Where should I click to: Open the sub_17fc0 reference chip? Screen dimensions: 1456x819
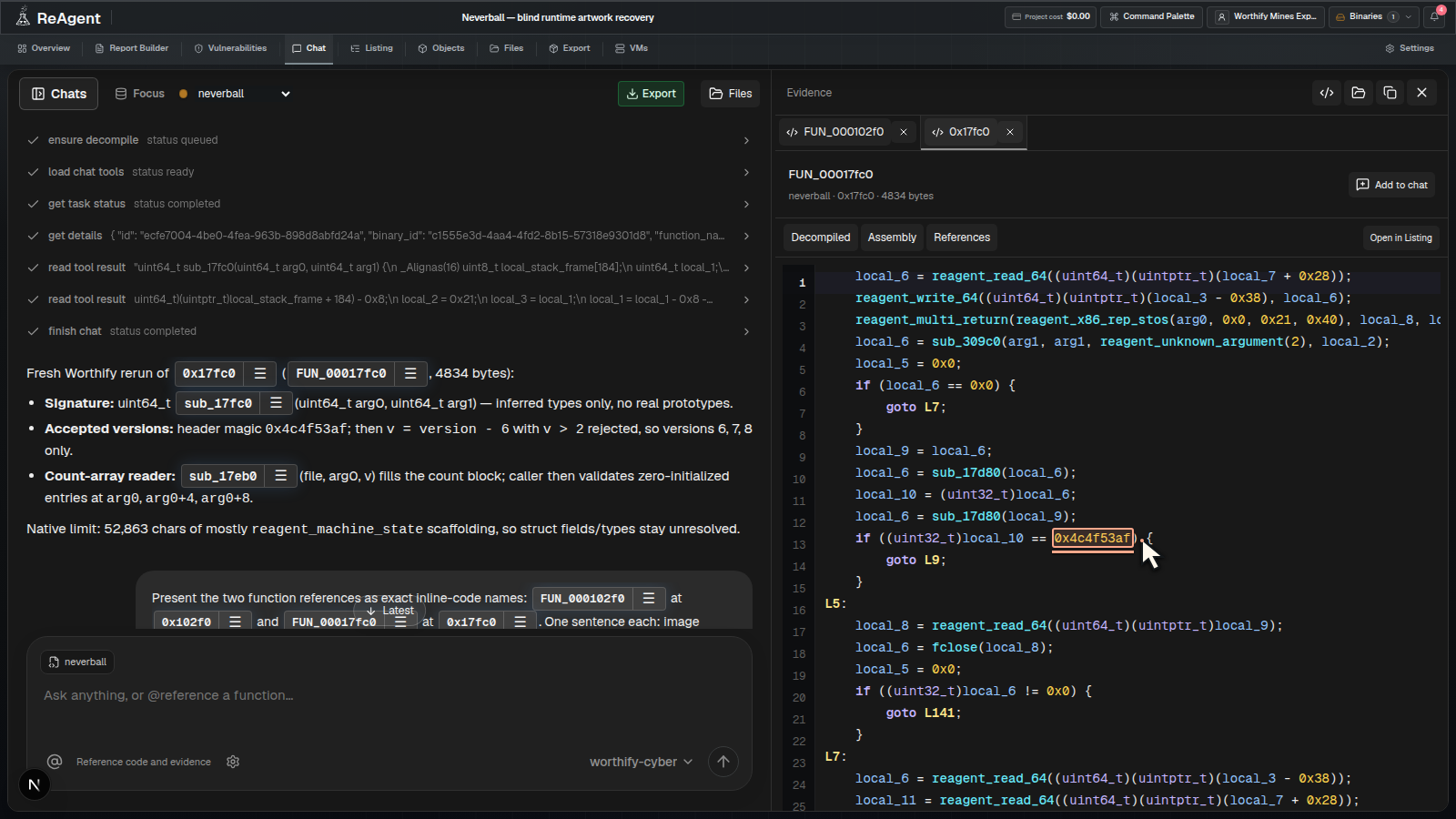coord(217,403)
